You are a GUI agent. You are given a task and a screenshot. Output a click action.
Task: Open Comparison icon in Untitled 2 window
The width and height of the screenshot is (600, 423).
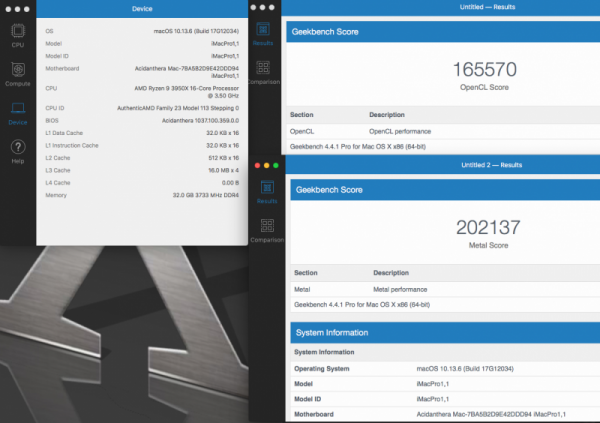[267, 226]
